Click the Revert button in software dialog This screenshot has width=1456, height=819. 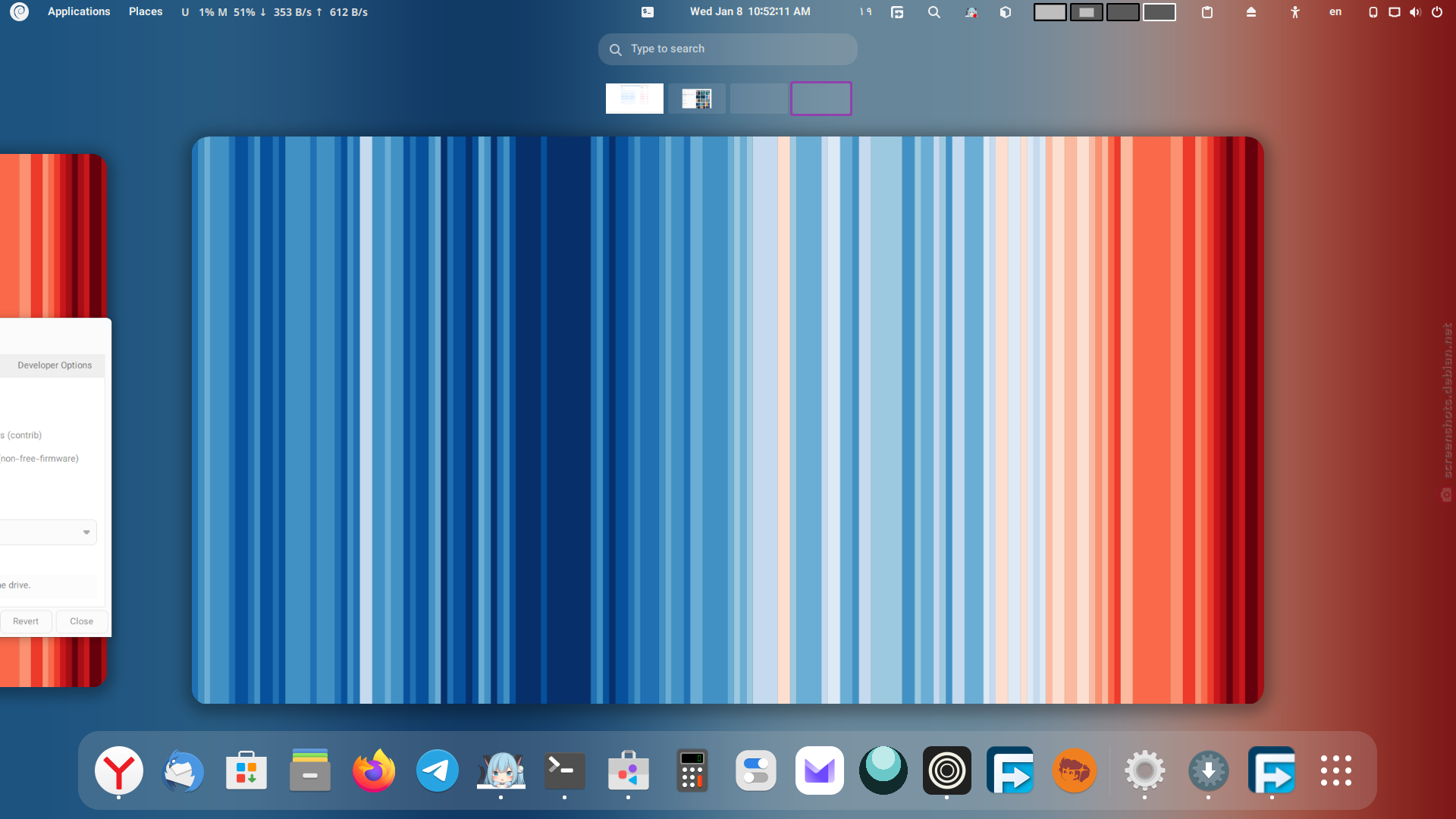(x=26, y=622)
